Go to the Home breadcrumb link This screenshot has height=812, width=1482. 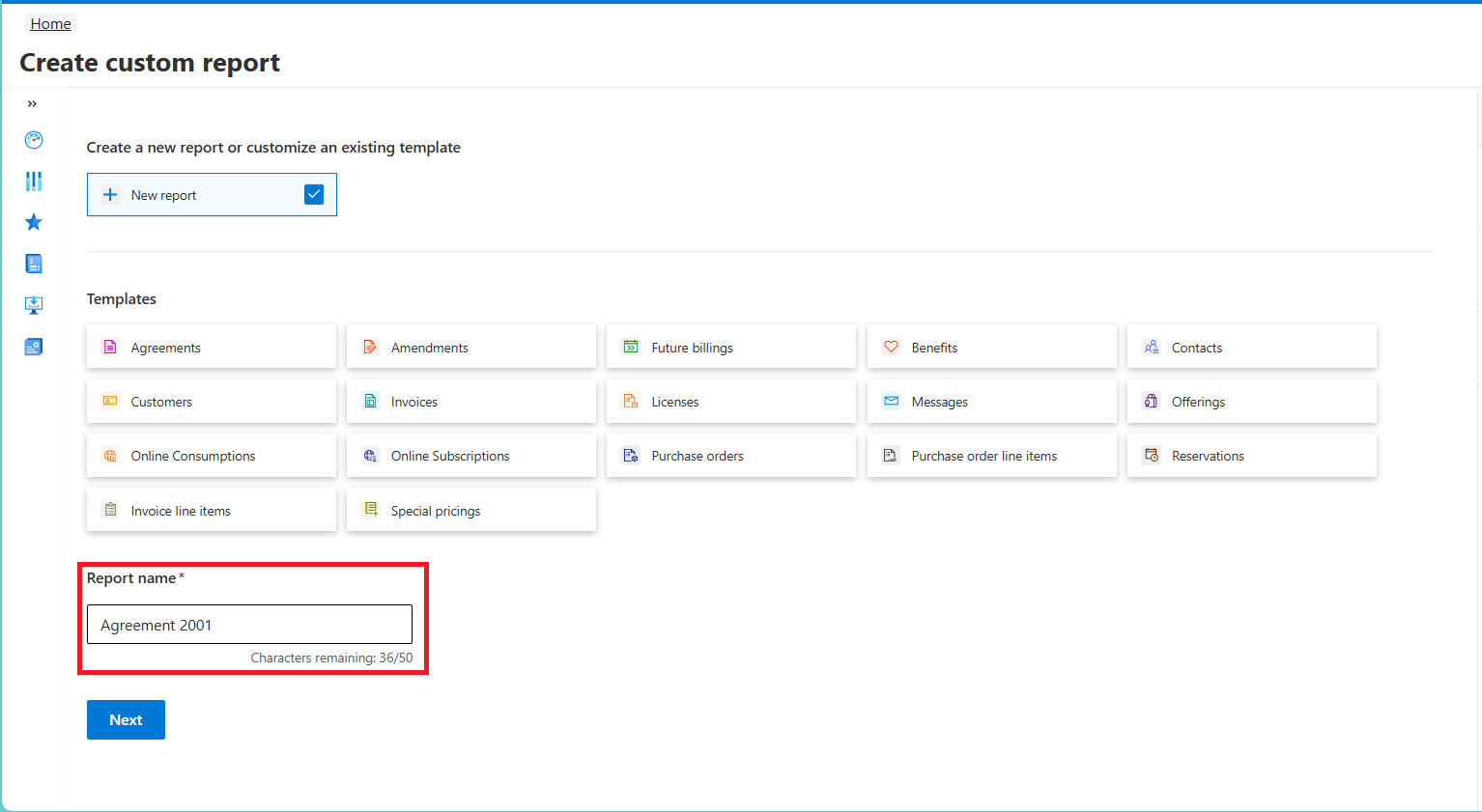coord(50,24)
